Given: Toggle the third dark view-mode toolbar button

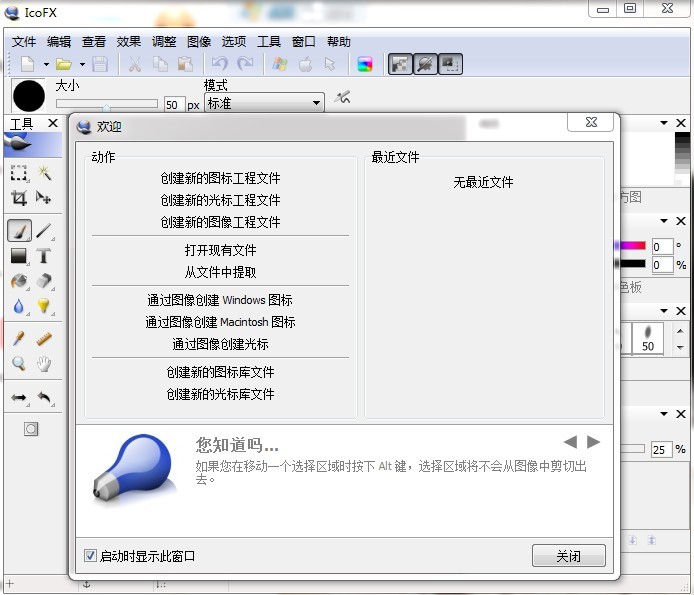Looking at the screenshot, I should tap(450, 65).
